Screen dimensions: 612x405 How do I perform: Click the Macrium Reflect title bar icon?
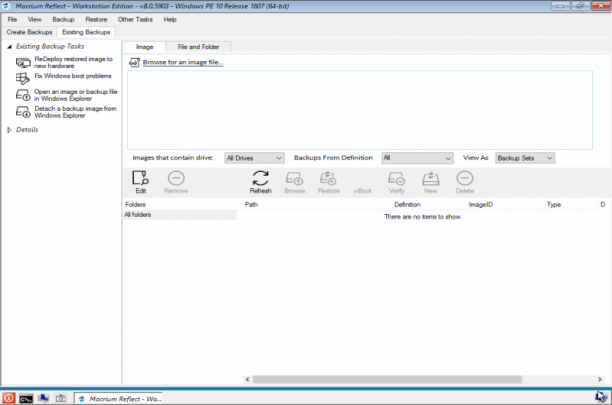6,6
